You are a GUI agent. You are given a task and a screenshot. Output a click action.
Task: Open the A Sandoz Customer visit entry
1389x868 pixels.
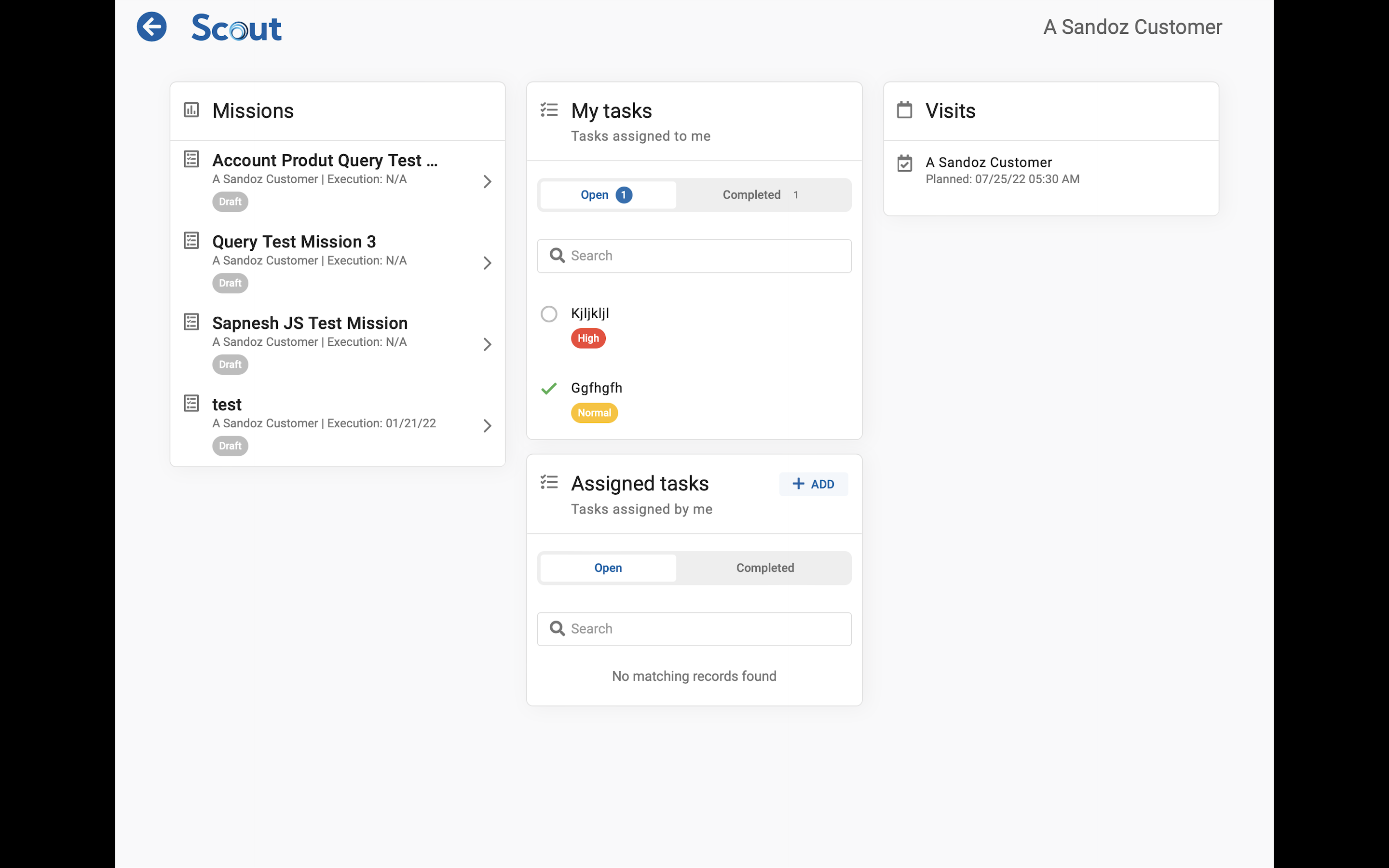[x=1002, y=170]
